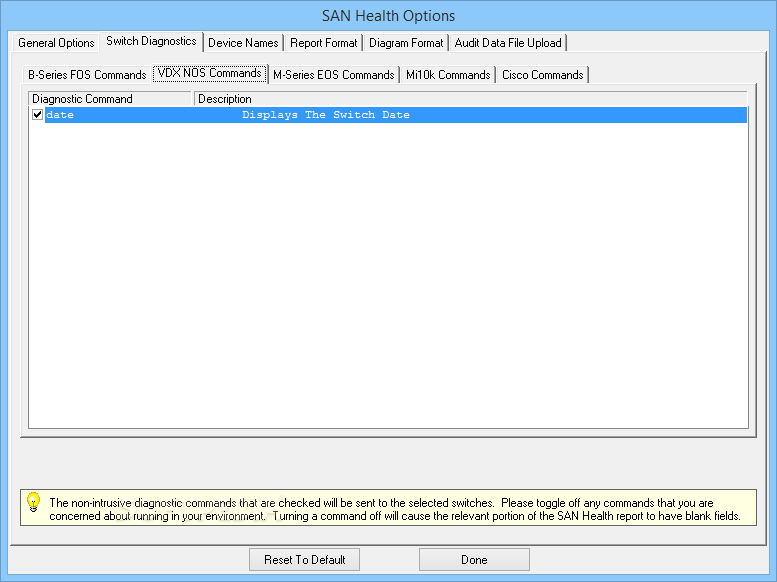Click the Description column header
Image resolution: width=777 pixels, height=582 pixels.
[x=470, y=99]
